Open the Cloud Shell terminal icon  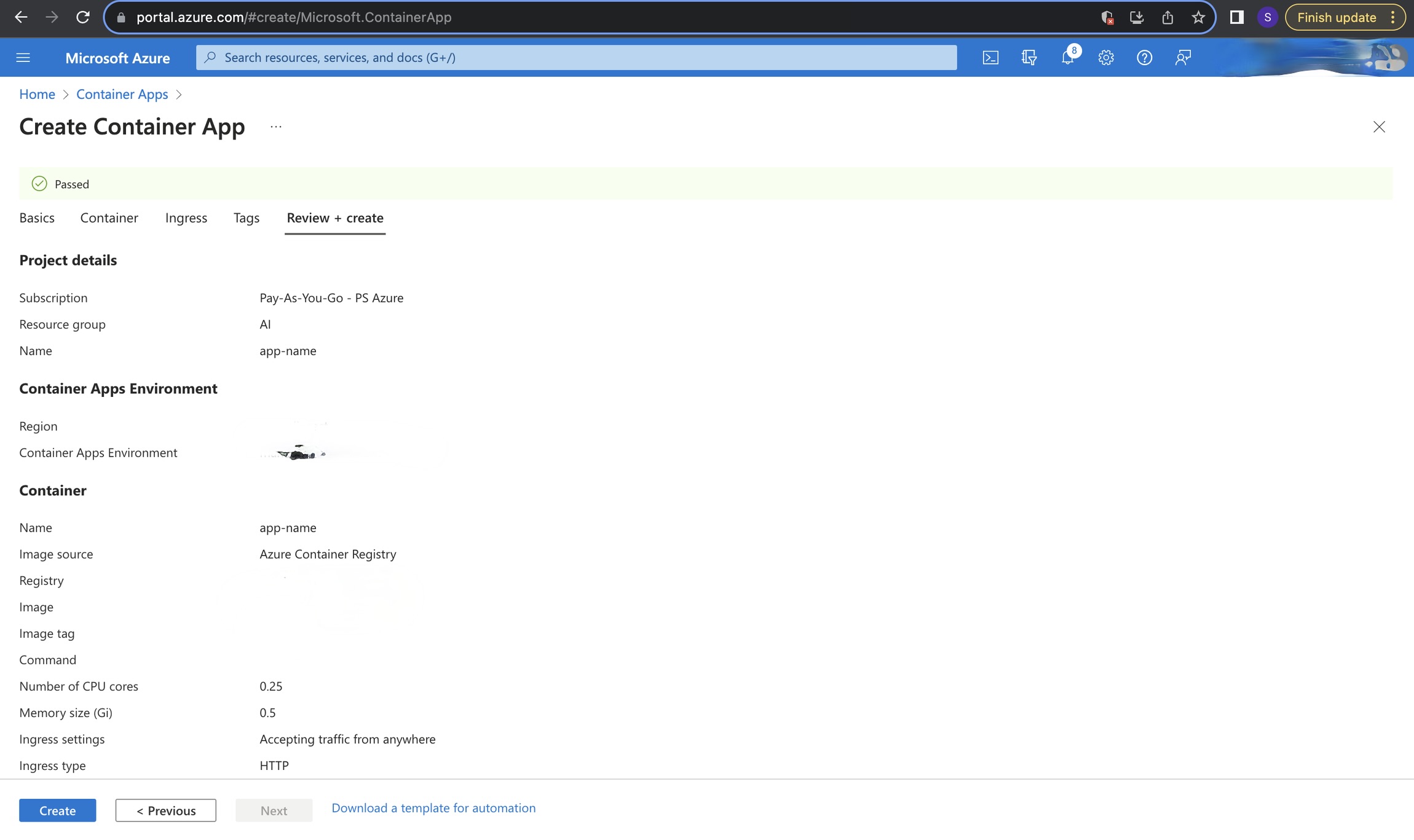tap(990, 57)
